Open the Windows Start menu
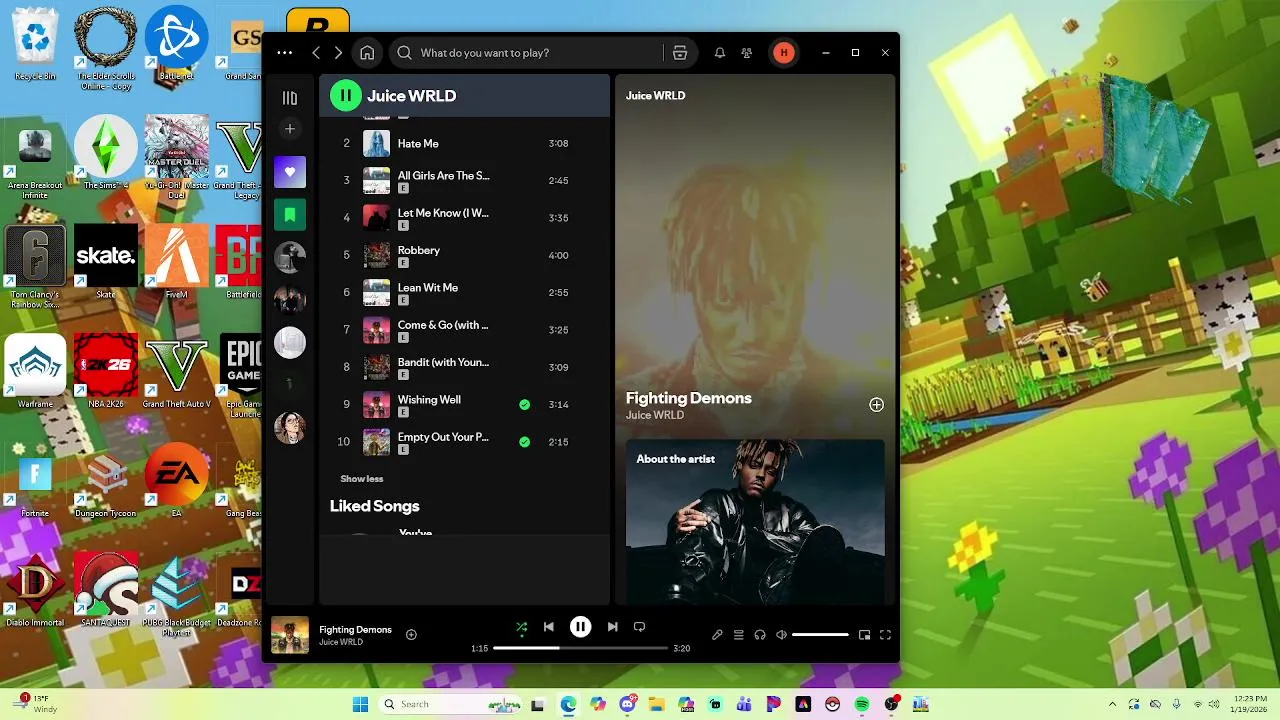 (360, 705)
